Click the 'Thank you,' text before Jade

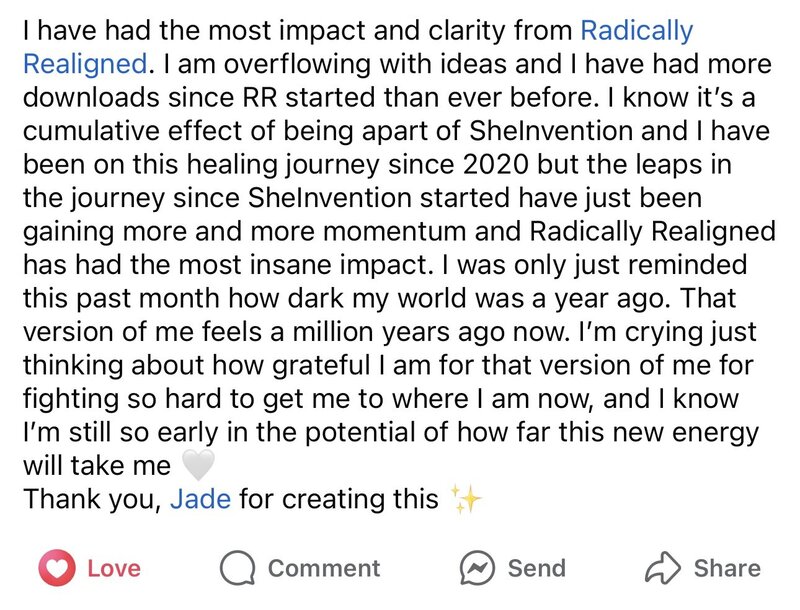coord(92,499)
